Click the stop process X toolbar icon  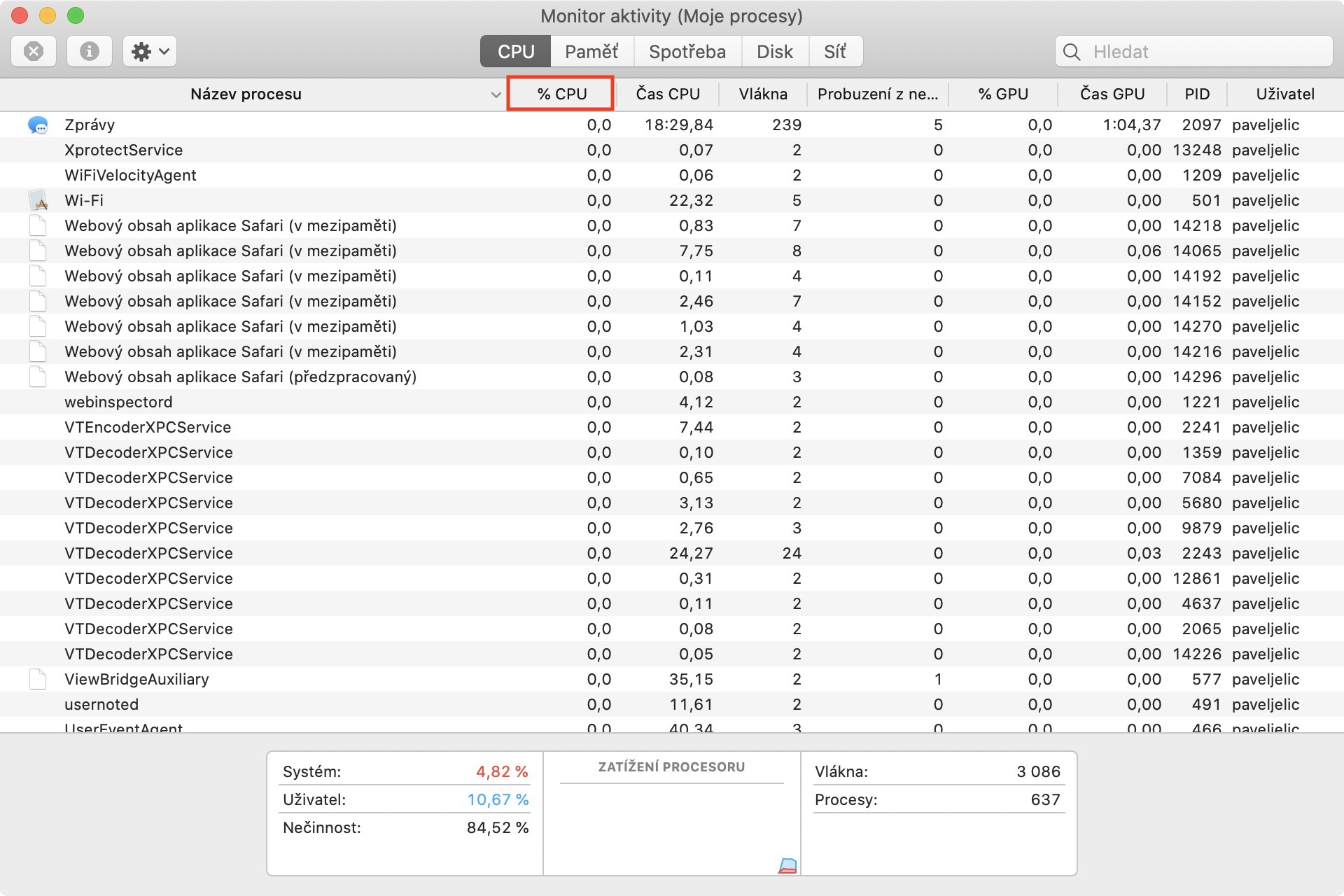point(34,52)
